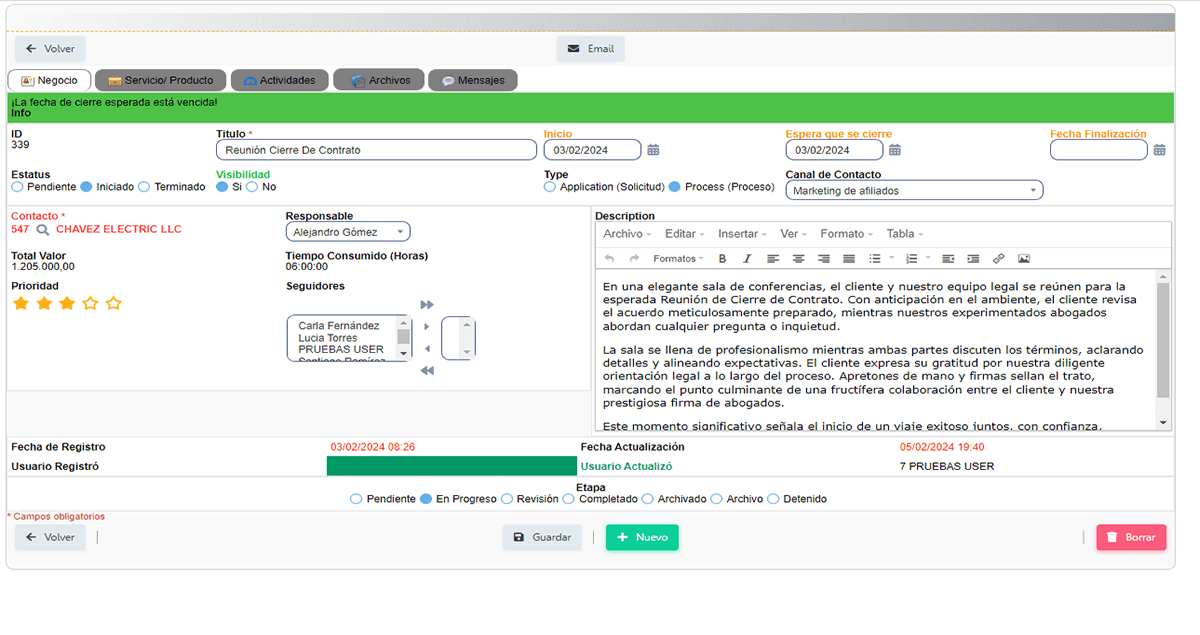Screen dimensions: 1200x635
Task: Click the Título input field
Action: (x=376, y=150)
